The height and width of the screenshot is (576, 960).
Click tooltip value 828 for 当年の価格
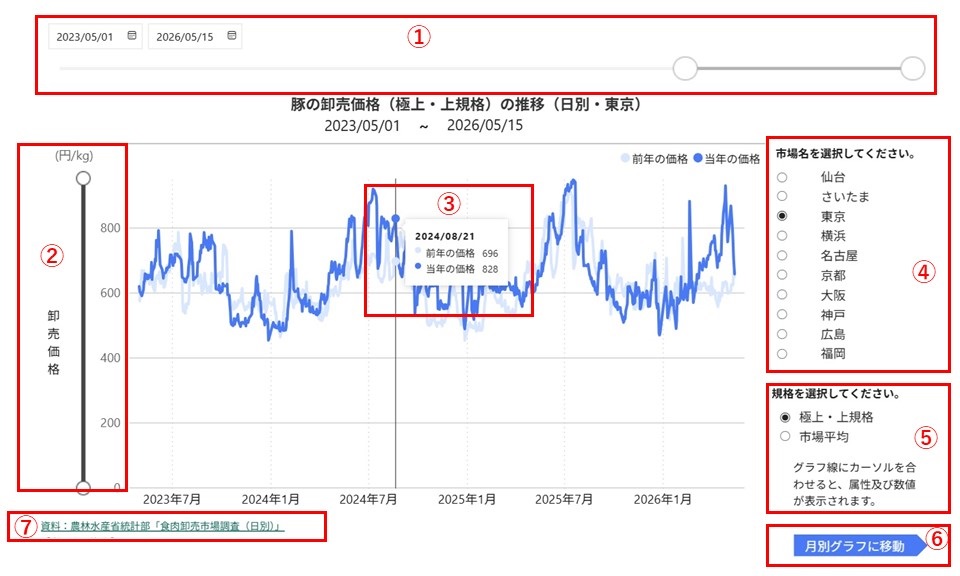(490, 269)
